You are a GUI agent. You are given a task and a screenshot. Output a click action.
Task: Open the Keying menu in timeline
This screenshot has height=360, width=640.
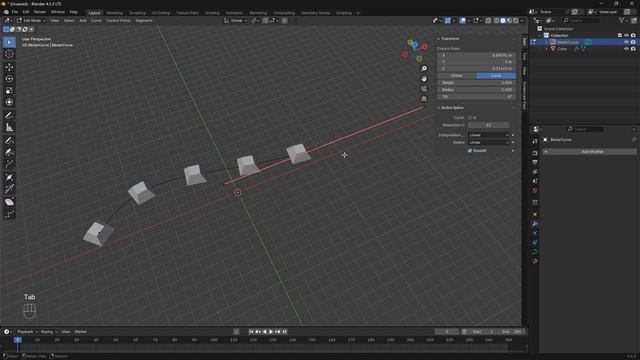49,332
